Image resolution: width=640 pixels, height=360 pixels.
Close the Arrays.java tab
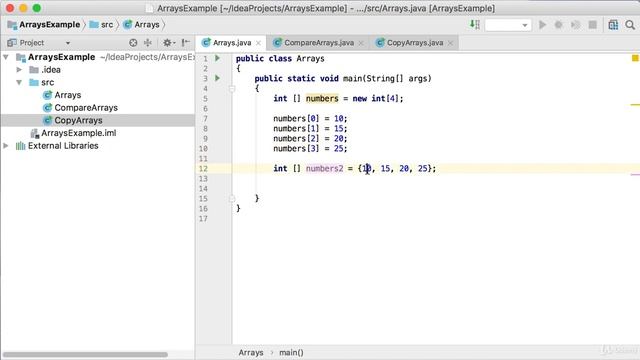(258, 43)
